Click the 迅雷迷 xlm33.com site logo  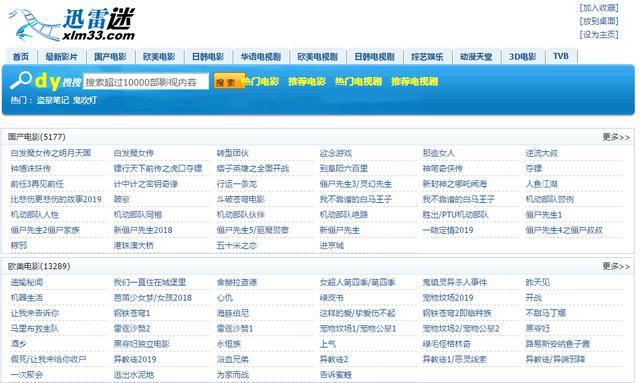pos(72,24)
